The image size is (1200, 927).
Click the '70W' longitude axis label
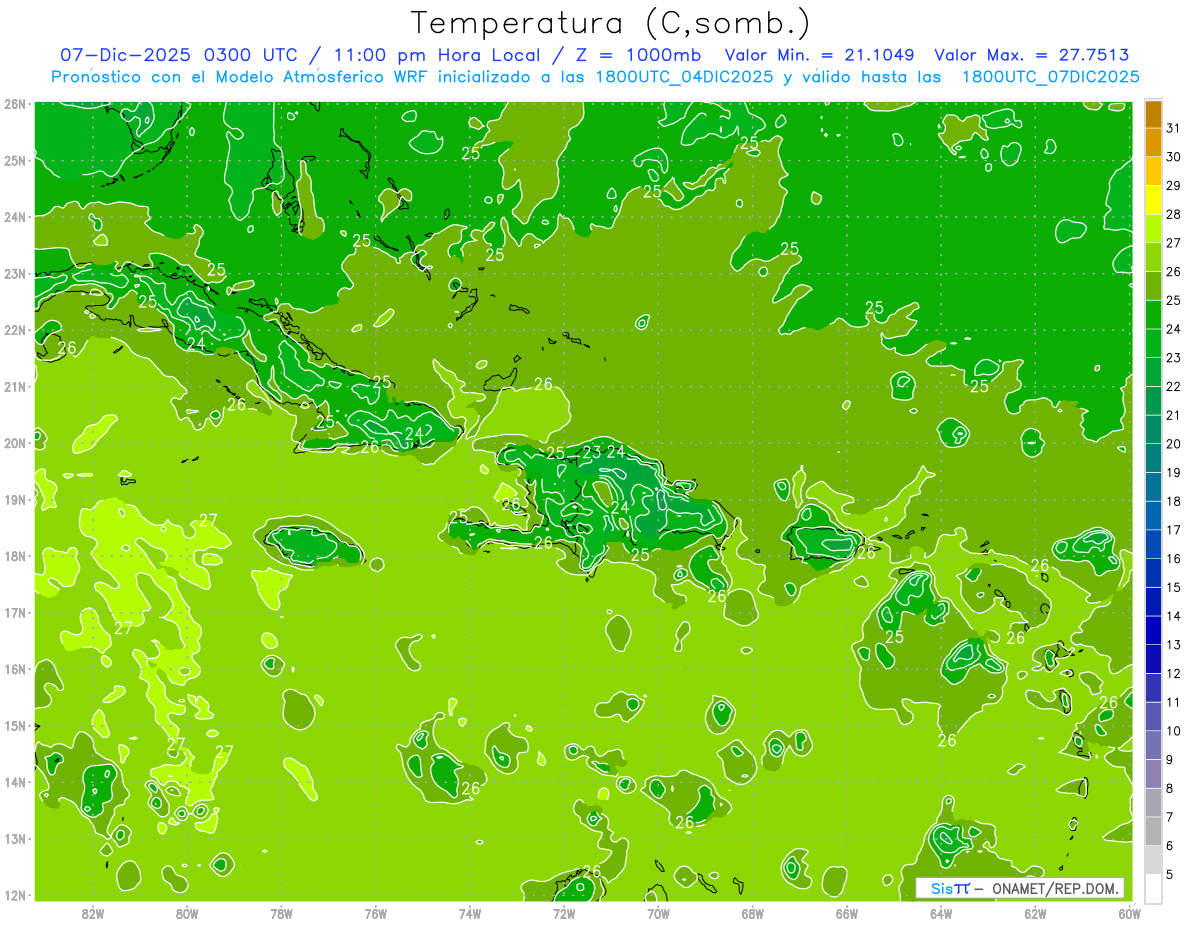pyautogui.click(x=658, y=913)
